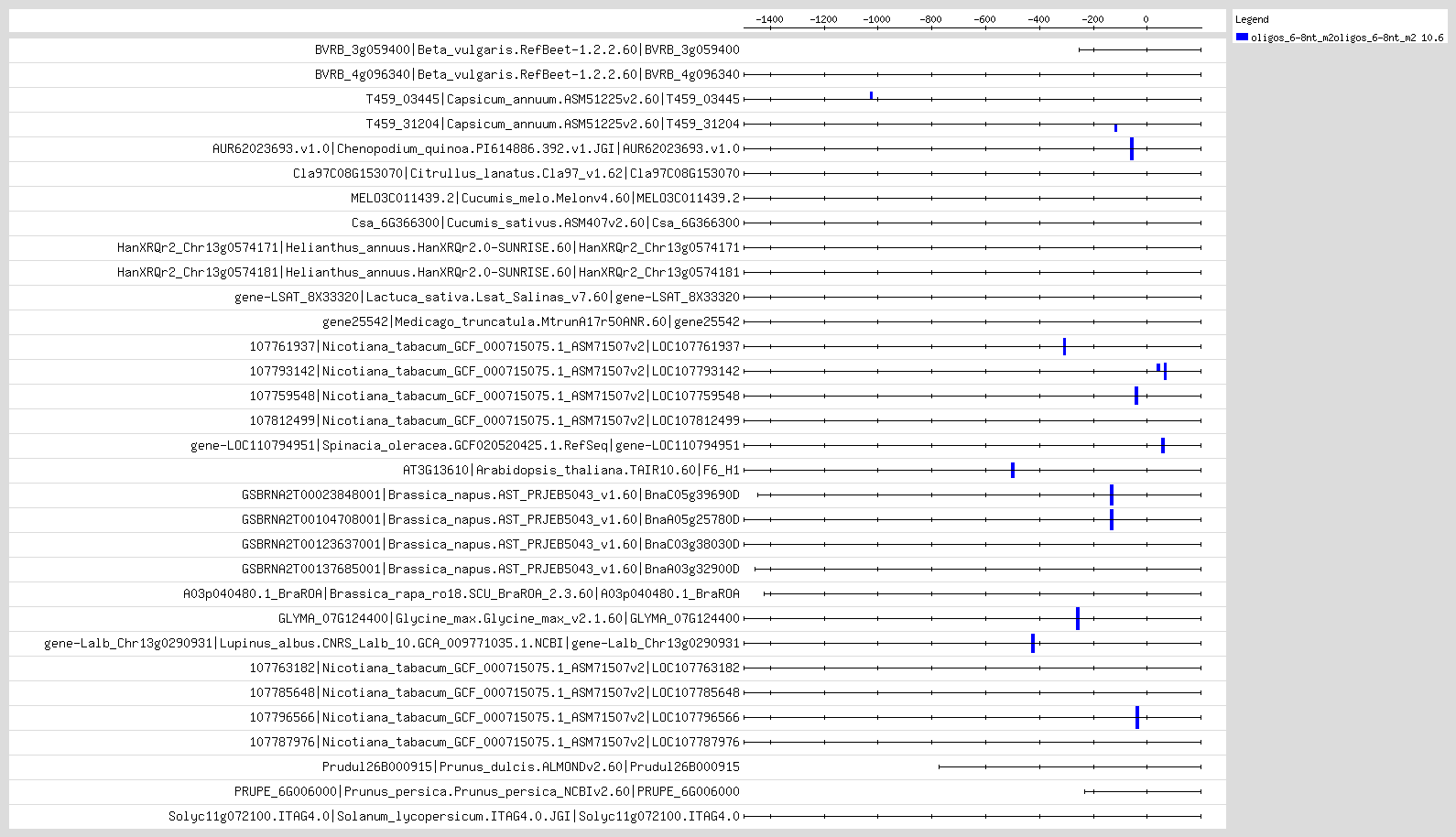Click the blue marker on the Spinacia_oleracea LOC110794951 line

click(1163, 445)
